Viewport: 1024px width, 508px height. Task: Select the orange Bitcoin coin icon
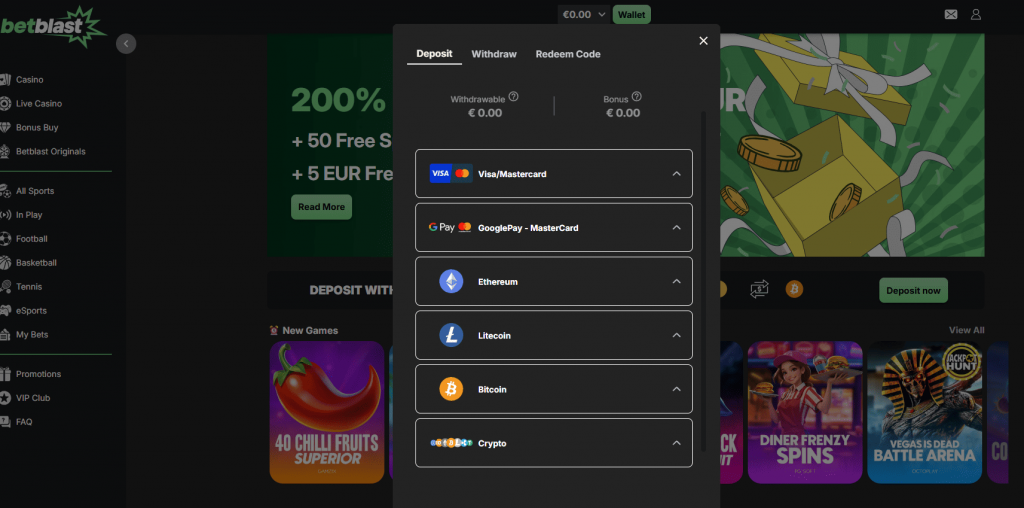(x=451, y=389)
